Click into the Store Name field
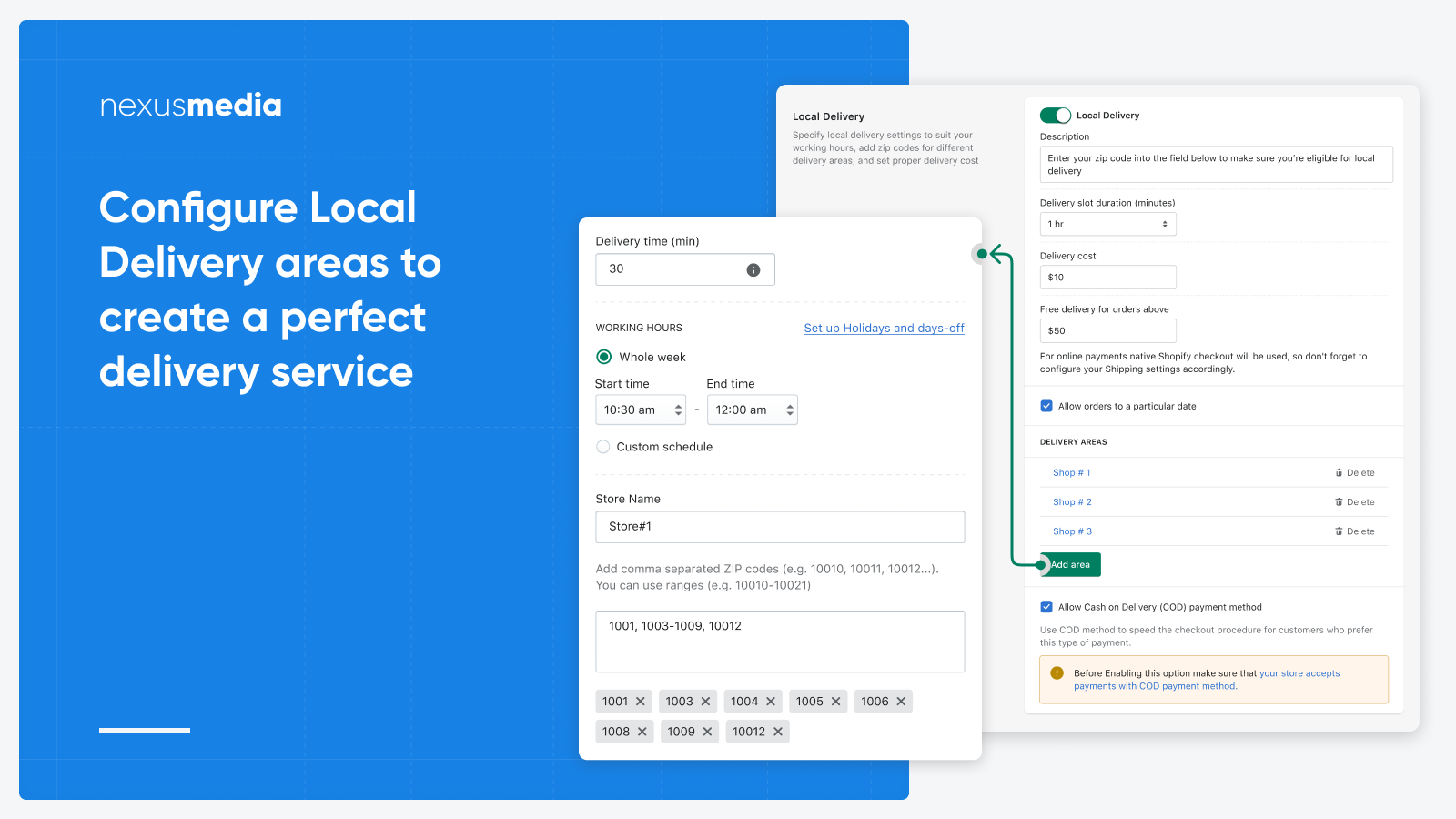 (780, 527)
